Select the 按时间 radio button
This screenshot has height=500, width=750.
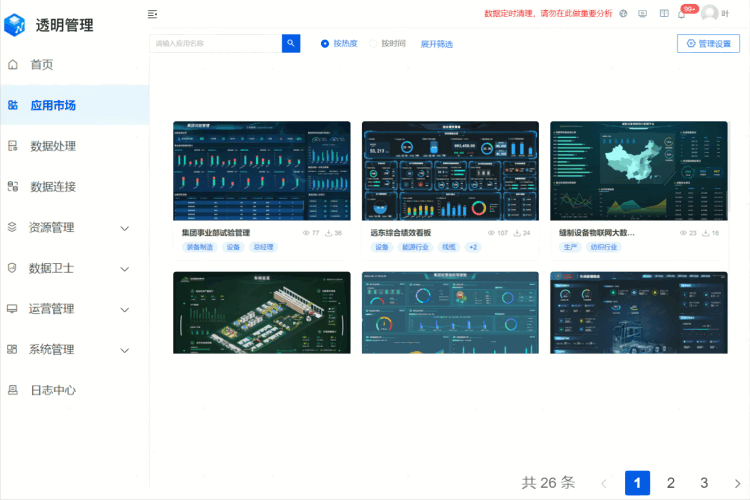[x=374, y=44]
